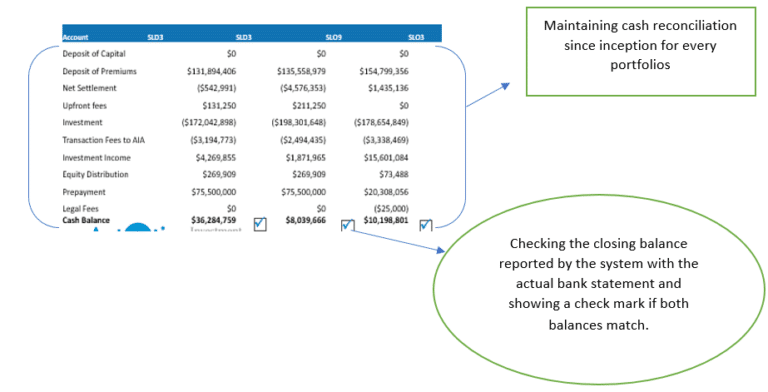Click the Transaction Fees to AIA label

pyautogui.click(x=104, y=140)
